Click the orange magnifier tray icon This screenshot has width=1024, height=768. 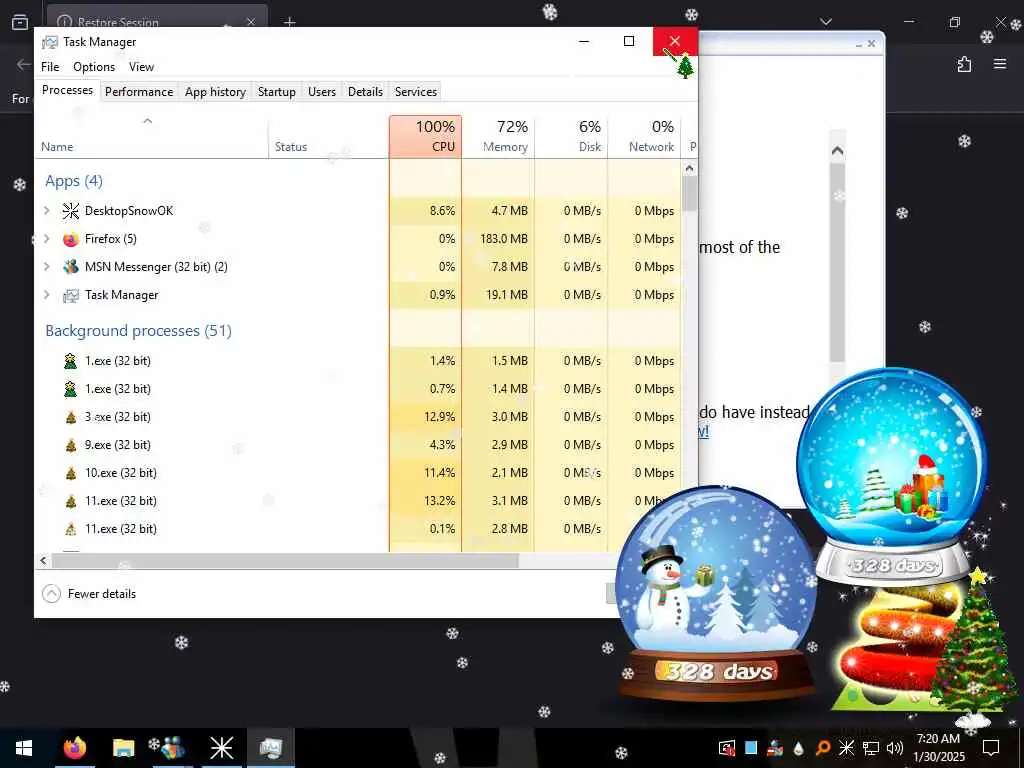823,748
